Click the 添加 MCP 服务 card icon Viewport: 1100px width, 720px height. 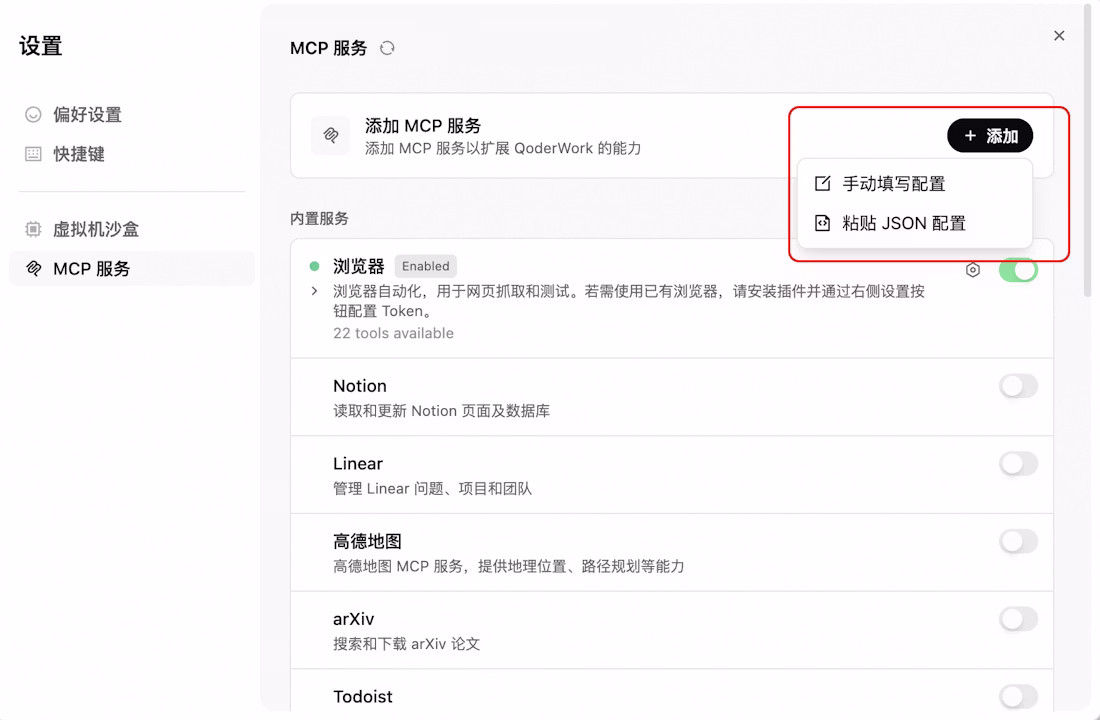click(330, 136)
